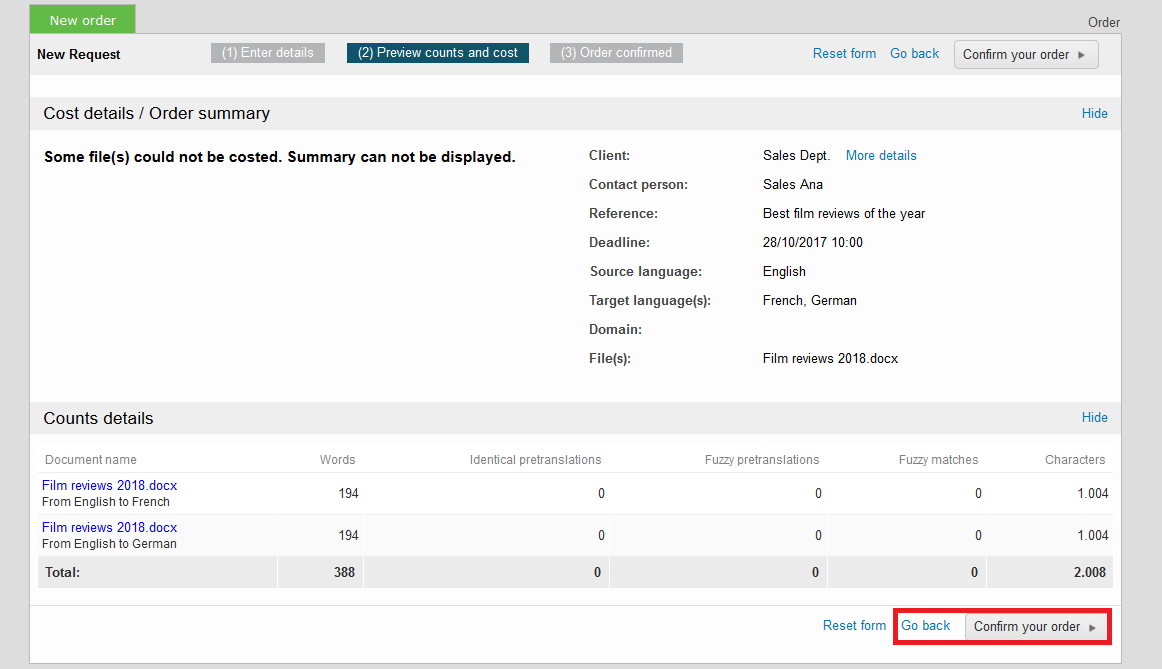Click Reset form link in top header
1162x669 pixels.
pos(844,54)
